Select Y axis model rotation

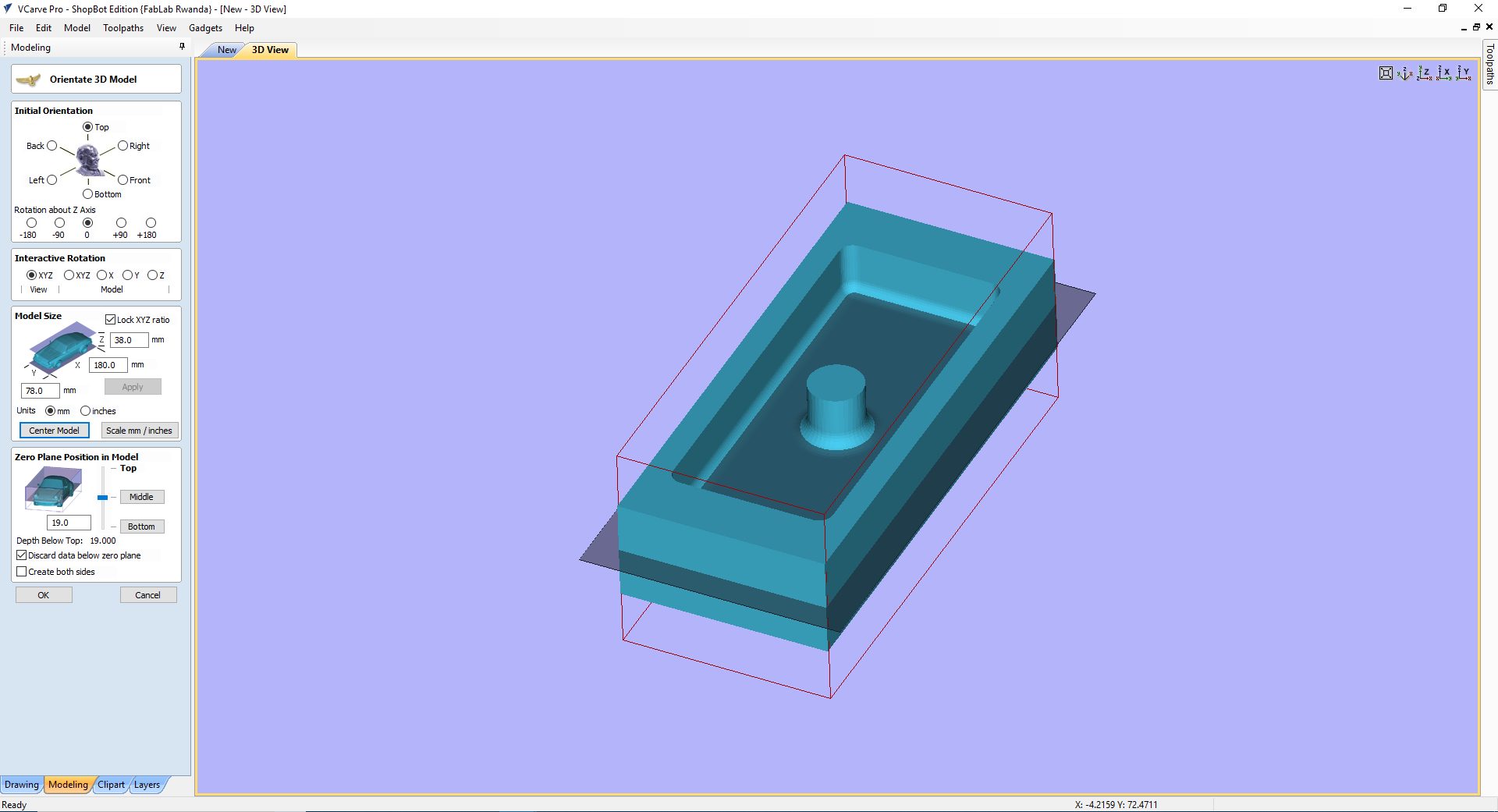pos(127,275)
